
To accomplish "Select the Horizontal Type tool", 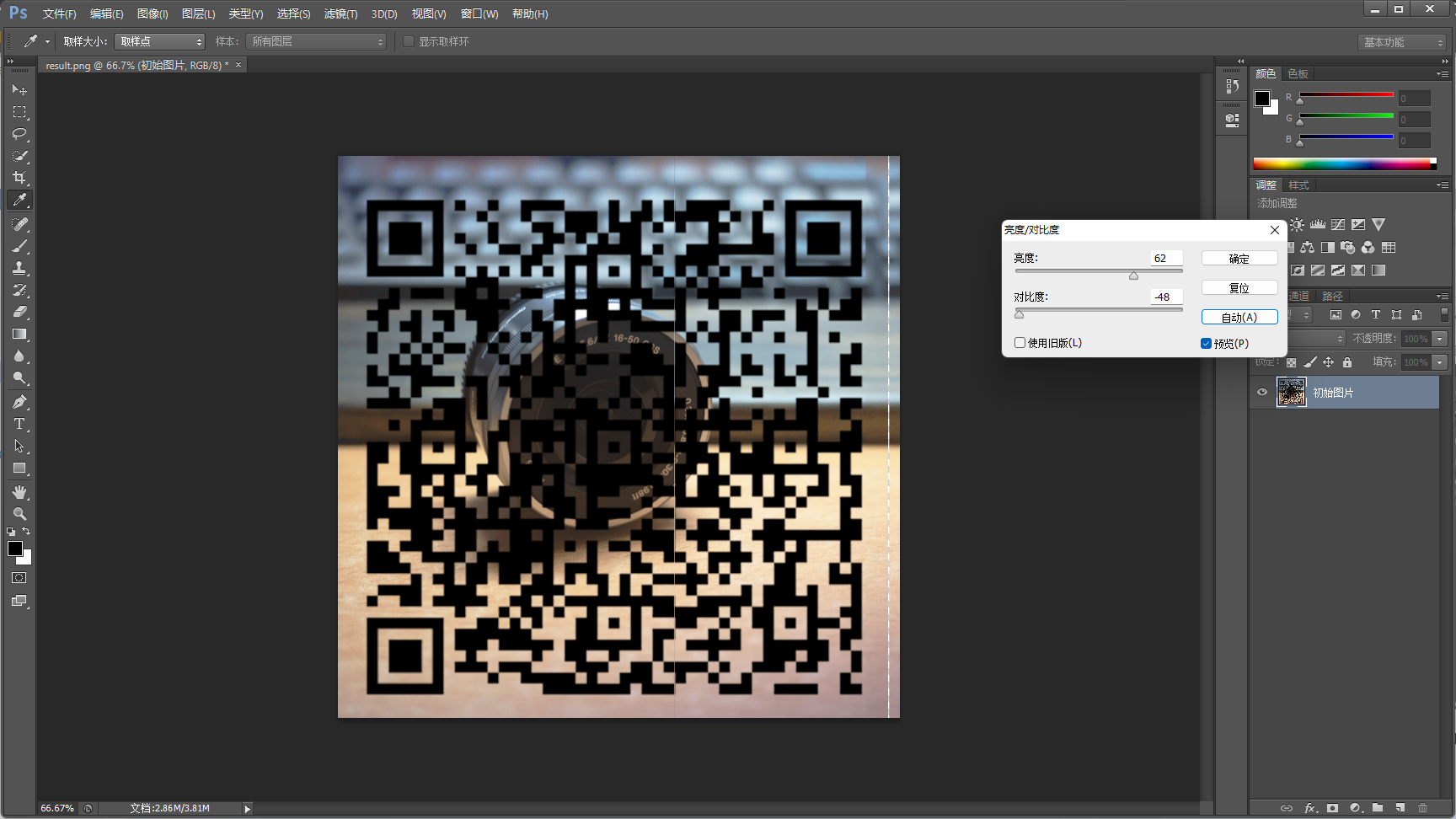I will click(19, 424).
